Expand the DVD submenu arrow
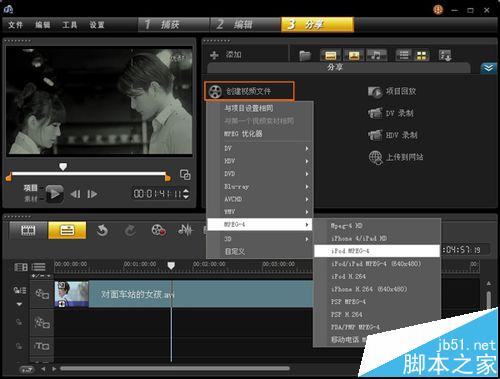The height and width of the screenshot is (379, 500). point(307,174)
